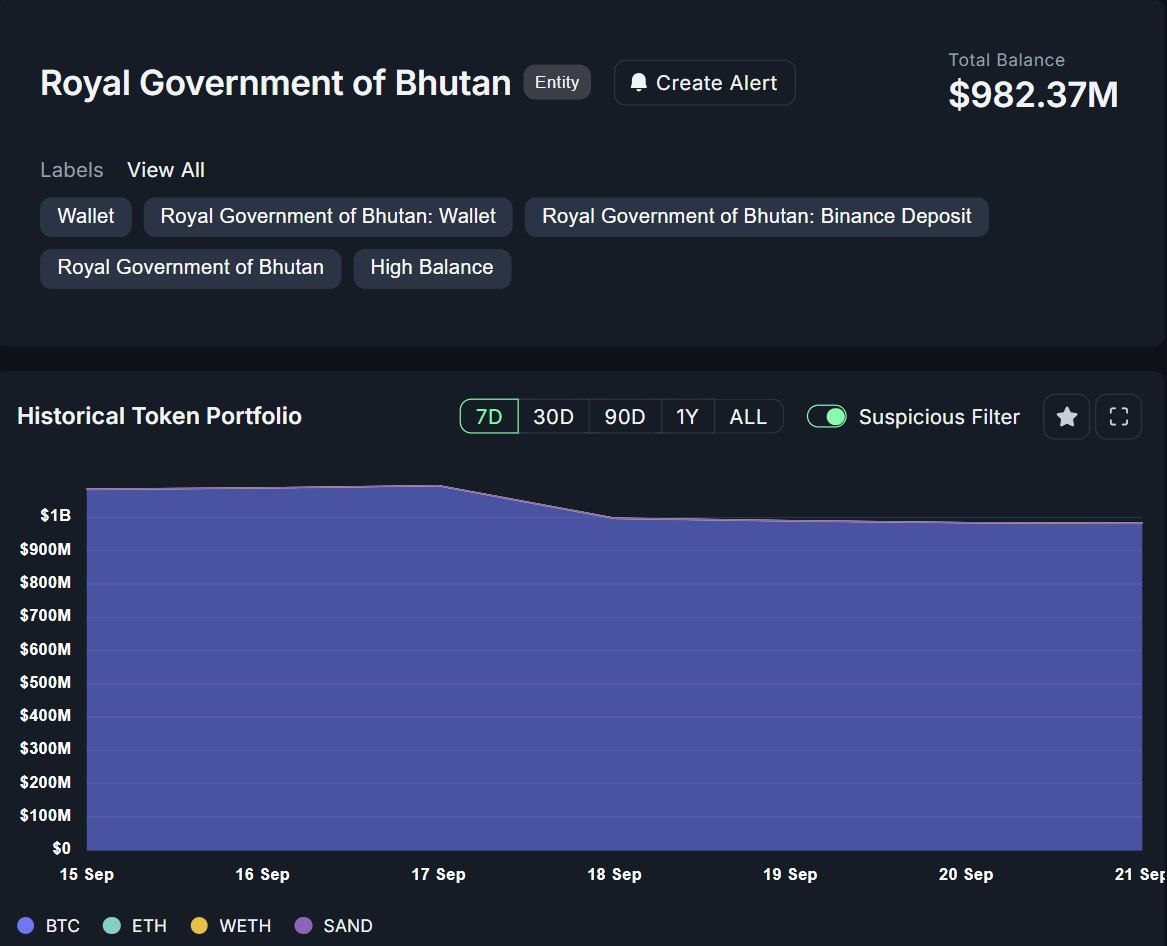The image size is (1167, 946).
Task: Click the High Balance label
Action: (432, 268)
